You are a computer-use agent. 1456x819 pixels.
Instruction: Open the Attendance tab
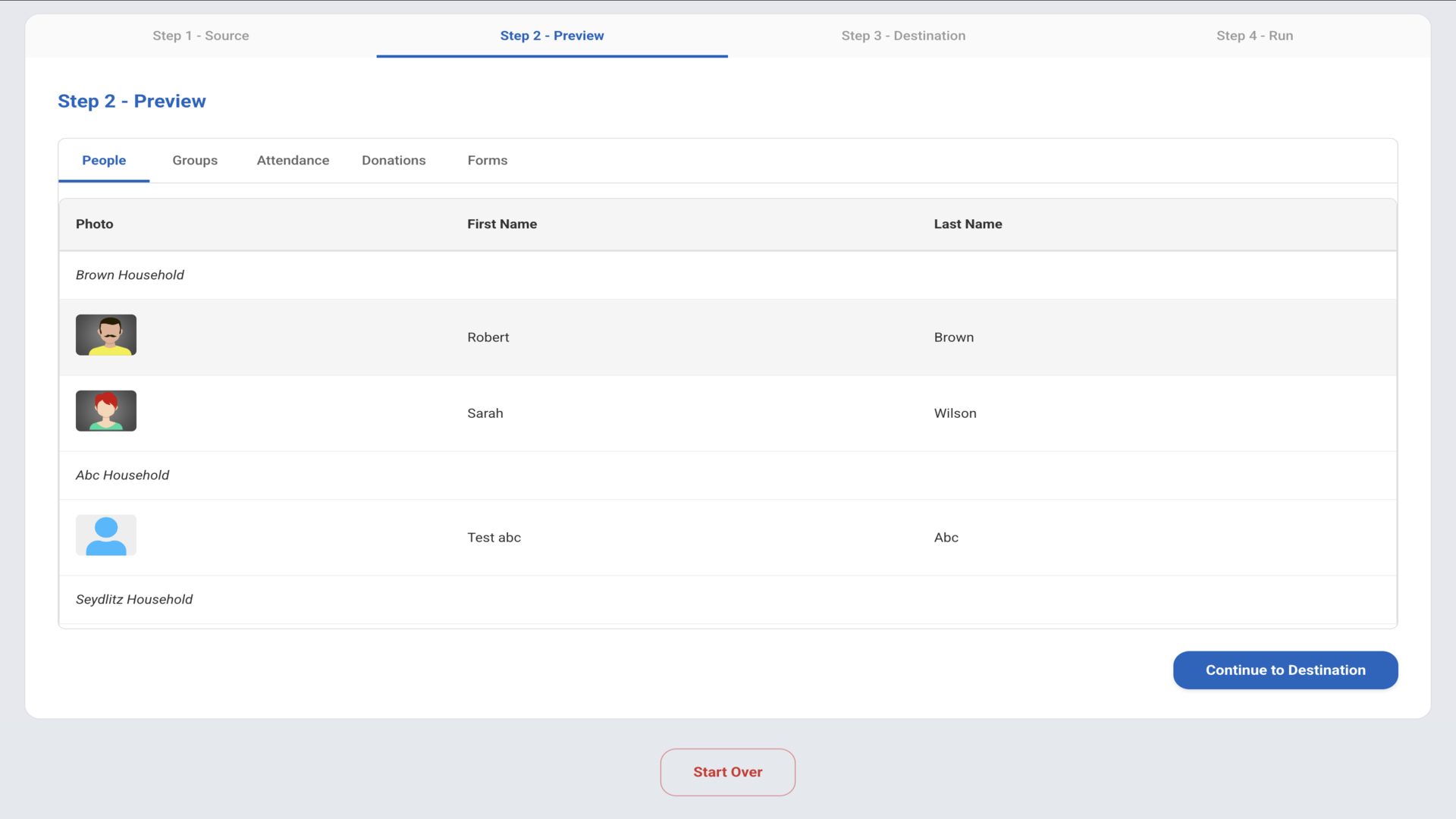point(293,160)
